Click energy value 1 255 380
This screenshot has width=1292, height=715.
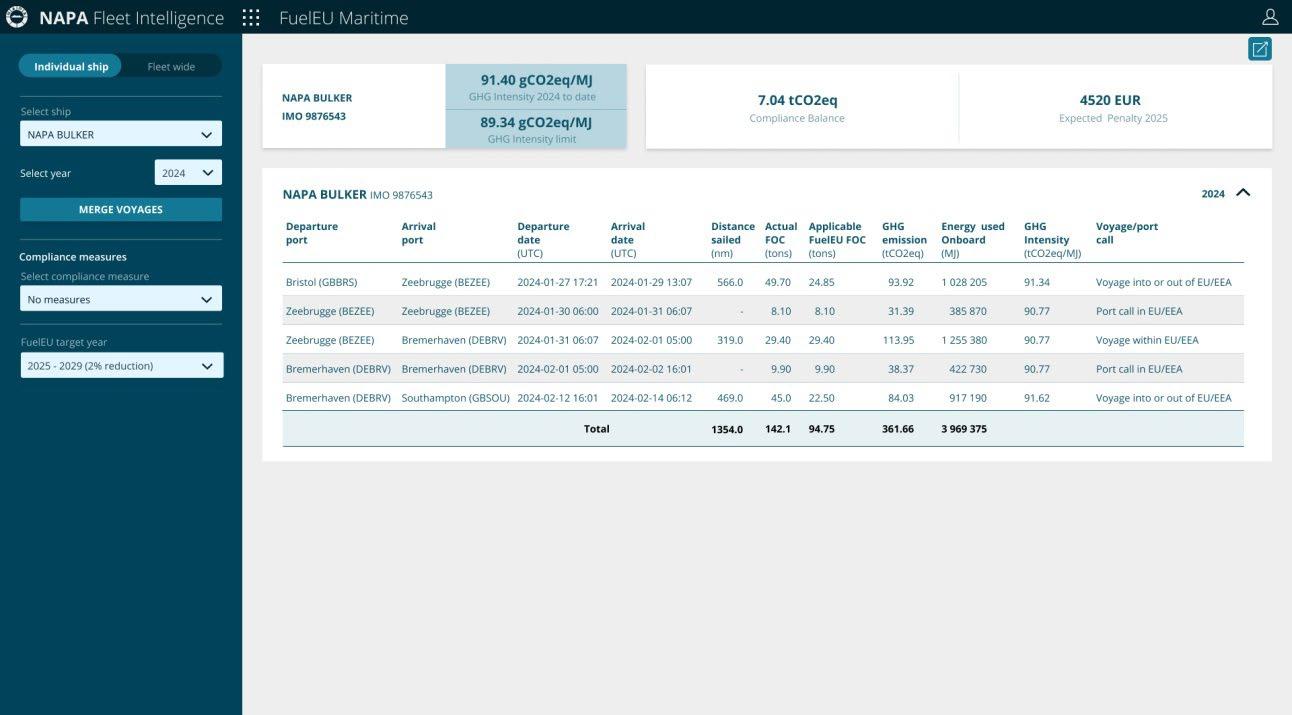[x=964, y=340]
